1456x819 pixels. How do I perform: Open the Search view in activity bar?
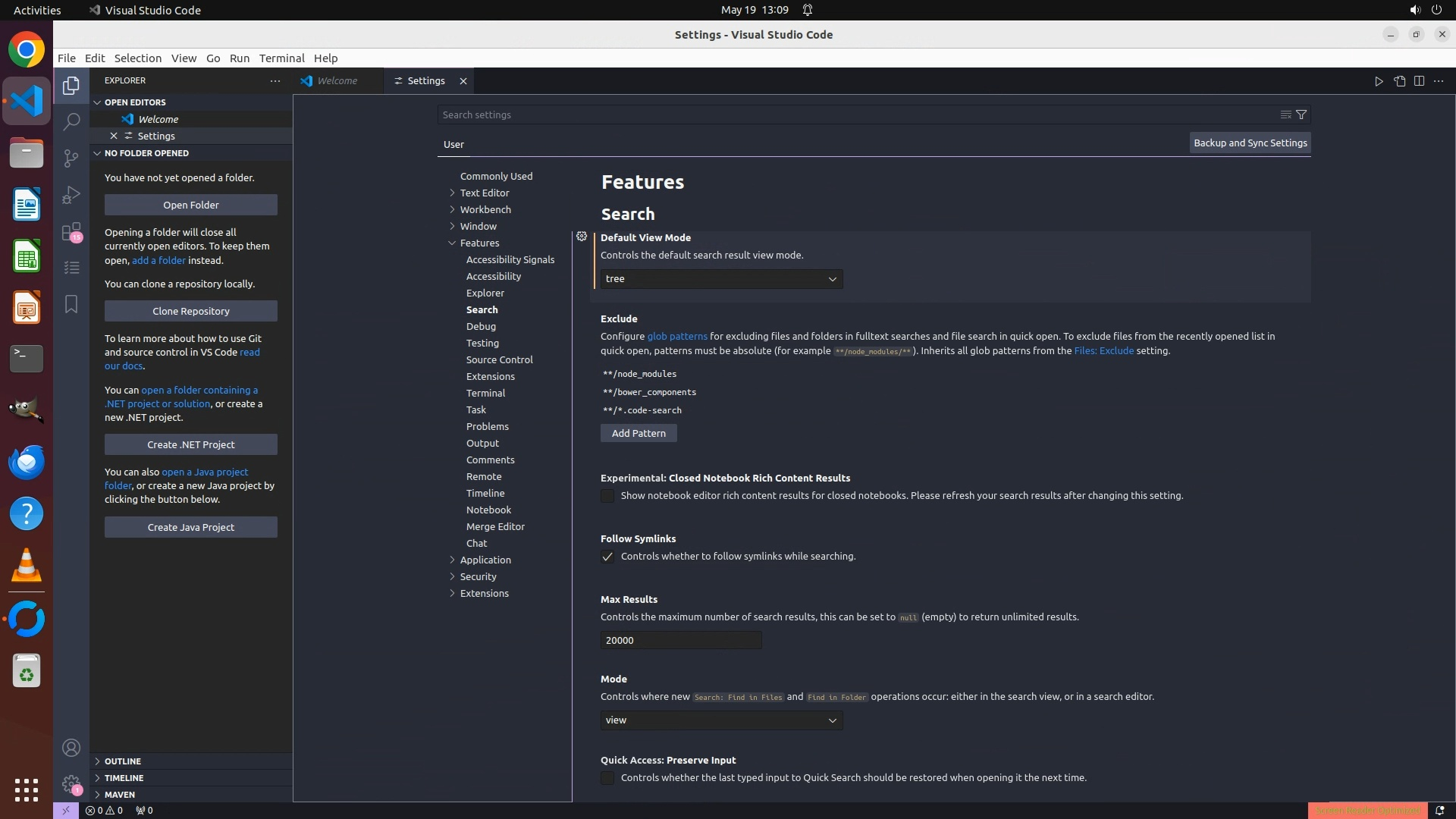tap(71, 121)
